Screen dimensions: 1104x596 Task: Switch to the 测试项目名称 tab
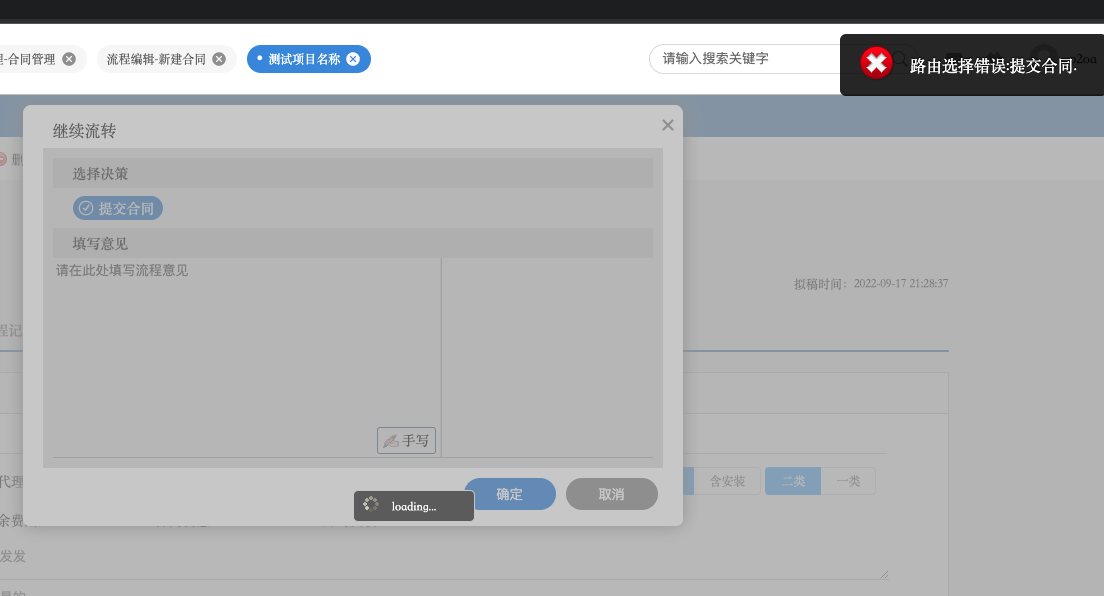(x=304, y=59)
